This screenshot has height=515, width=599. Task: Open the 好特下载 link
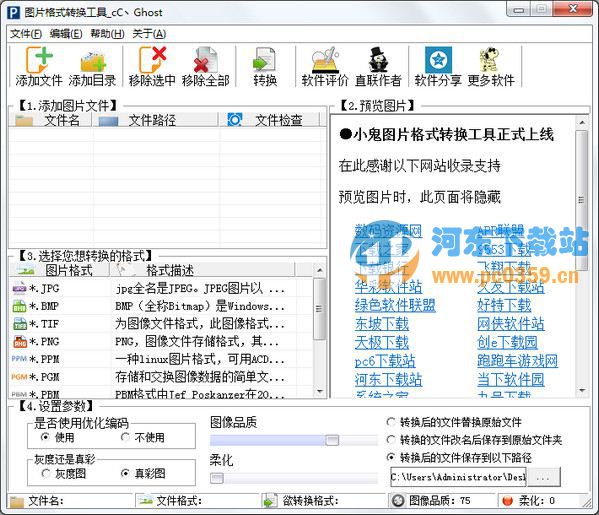[x=504, y=305]
